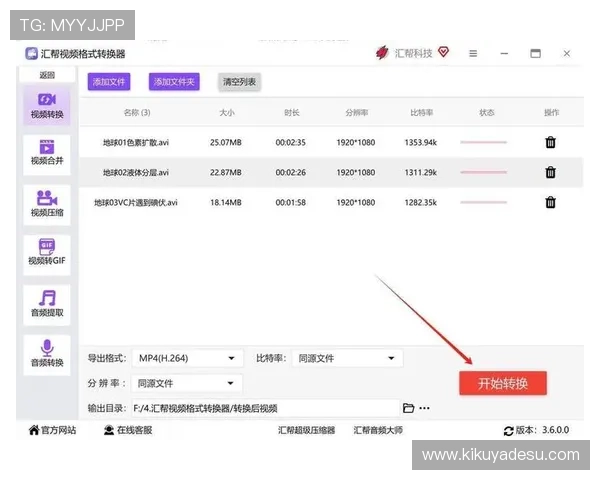Click the app logo in title bar

(31, 54)
